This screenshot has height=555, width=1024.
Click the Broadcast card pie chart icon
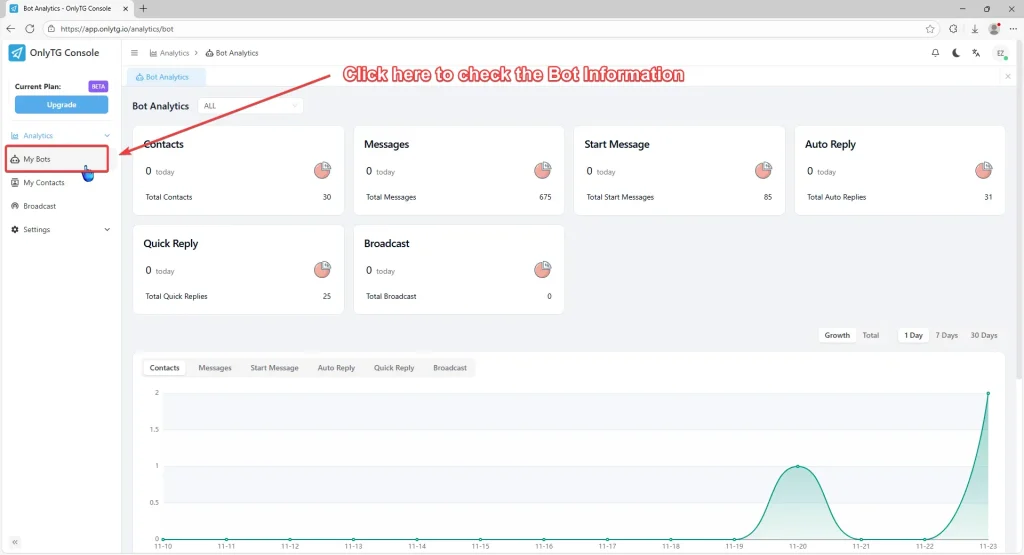[543, 269]
